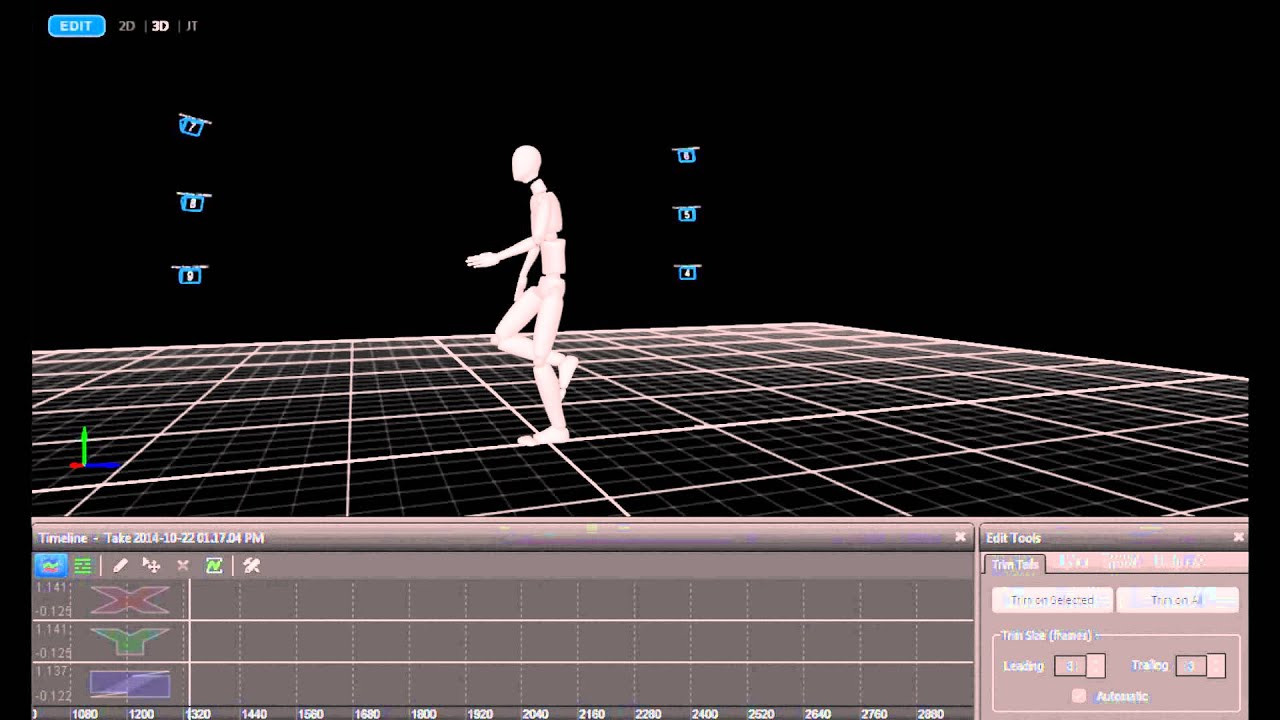Click the green curve icon in Timeline toolbar
The height and width of the screenshot is (720, 1280).
point(214,566)
